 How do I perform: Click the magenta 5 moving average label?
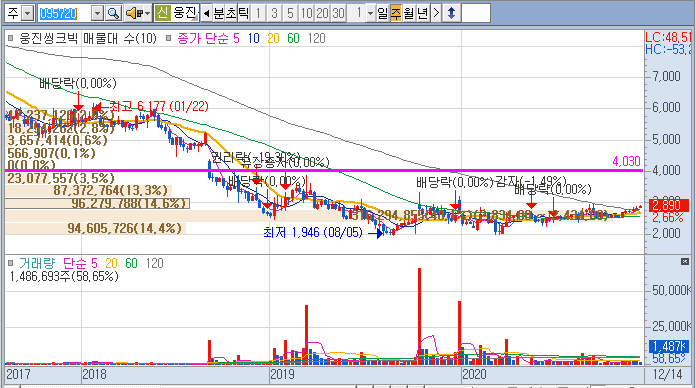point(236,39)
